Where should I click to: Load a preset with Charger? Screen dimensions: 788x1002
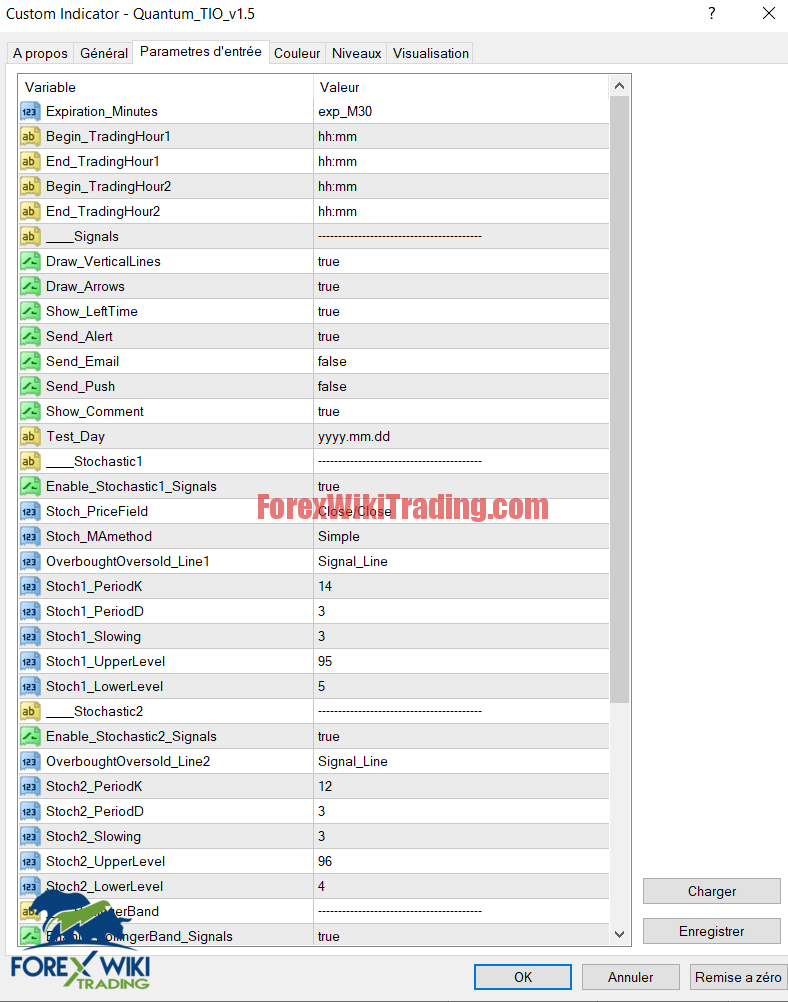pyautogui.click(x=711, y=891)
